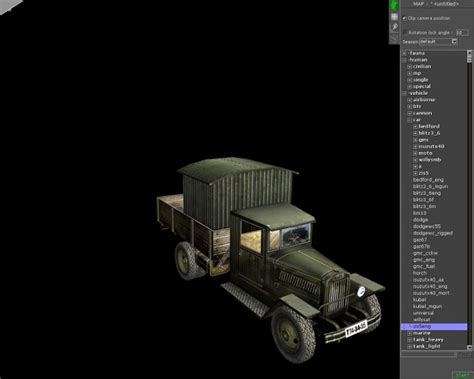474x379 pixels.
Task: Click the horizontal scrollbar below the tree
Action: point(429,355)
